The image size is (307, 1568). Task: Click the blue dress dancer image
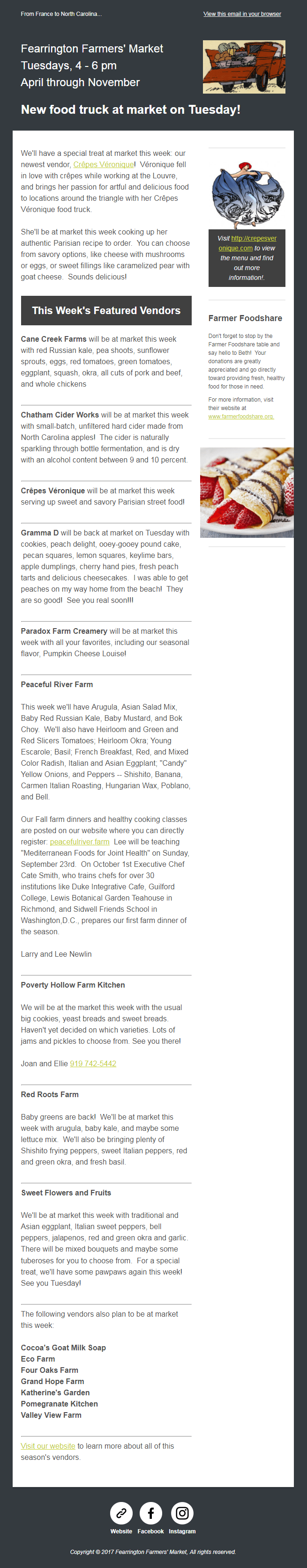pos(246,194)
